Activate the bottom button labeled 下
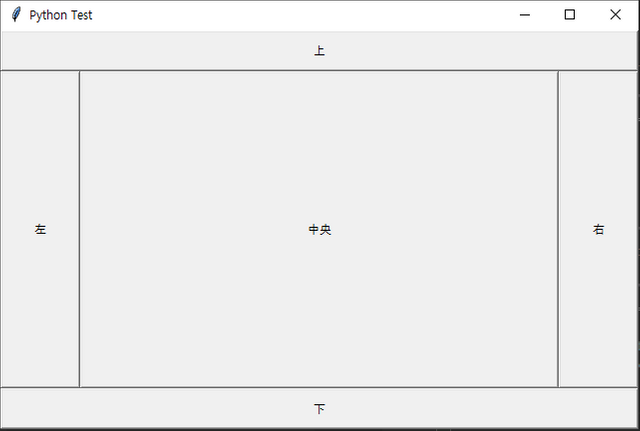Viewport: 640px width, 431px height. click(x=319, y=408)
